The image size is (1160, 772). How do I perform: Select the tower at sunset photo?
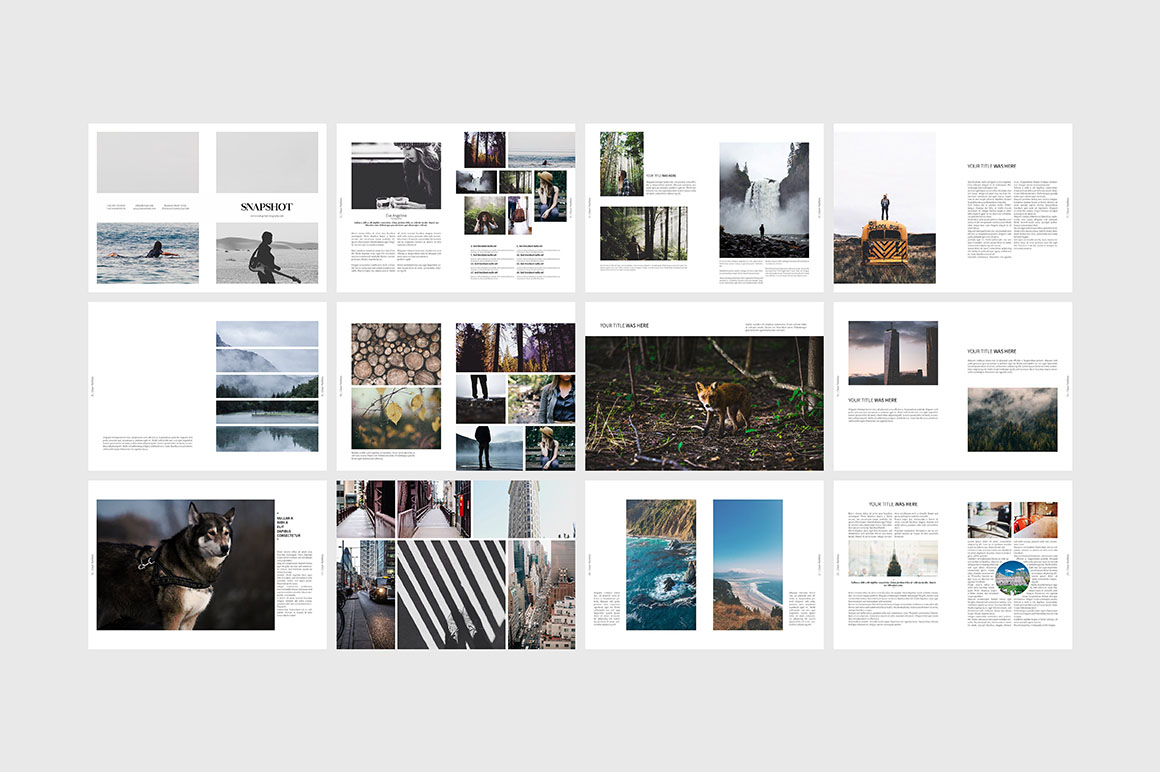click(x=893, y=353)
